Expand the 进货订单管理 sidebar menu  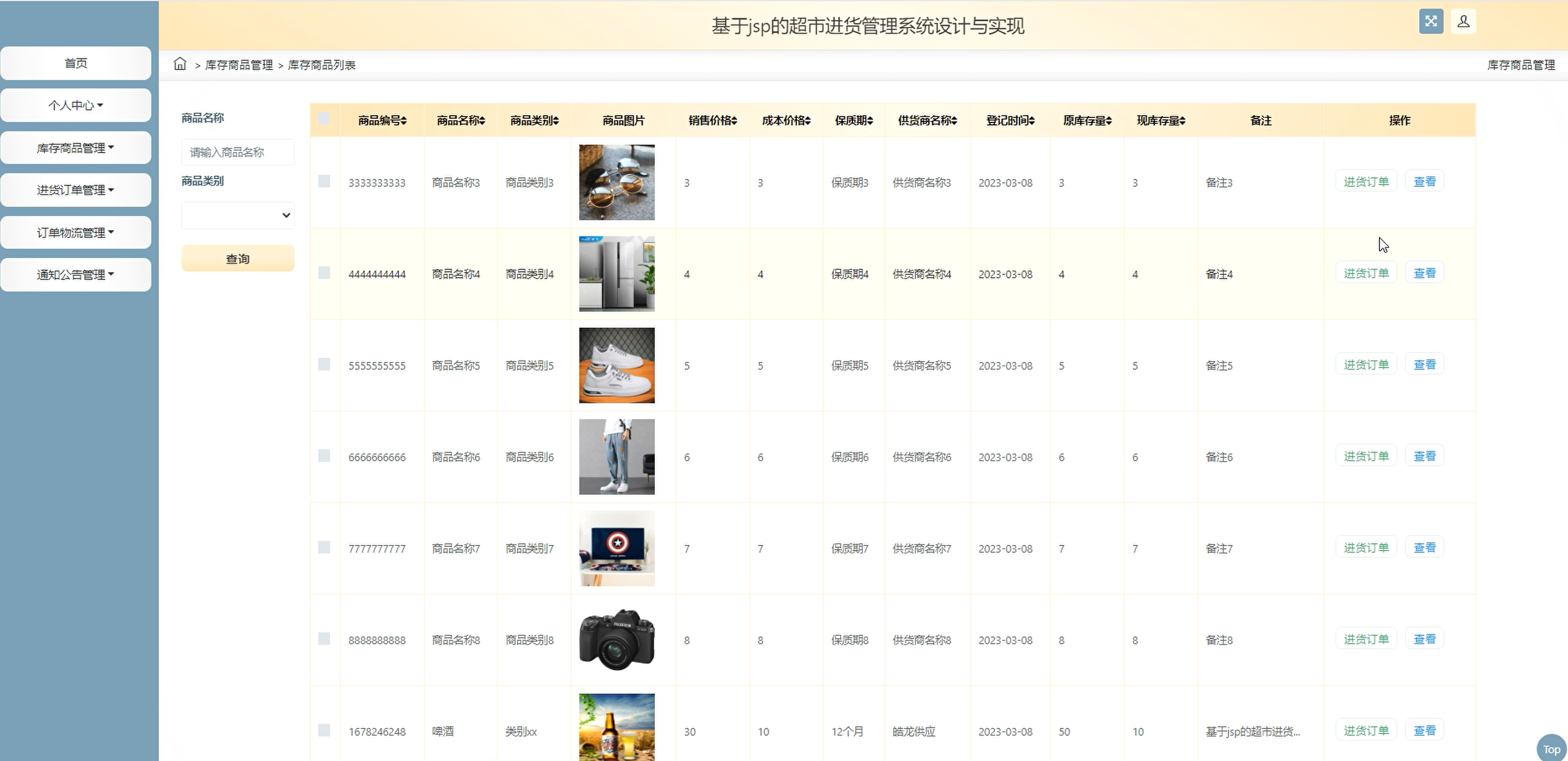pos(75,189)
